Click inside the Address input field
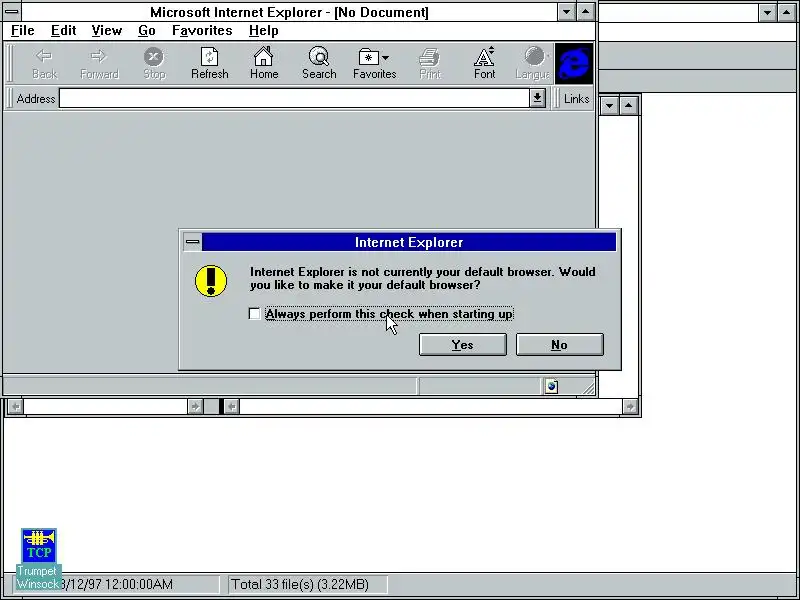This screenshot has height=600, width=800. click(x=294, y=98)
